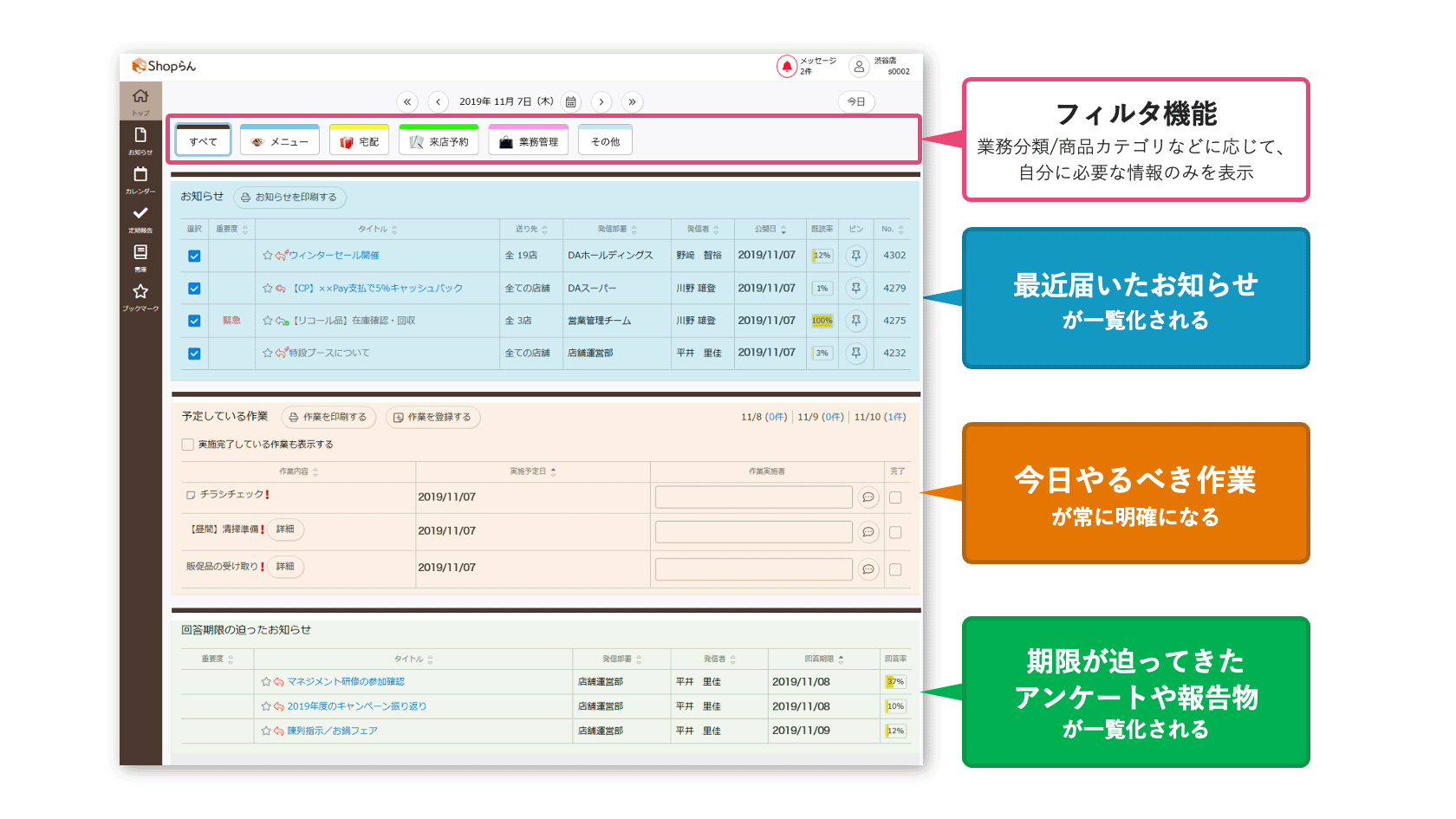Star the 特設ブースについて notice
The height and width of the screenshot is (819, 1456).
[268, 353]
